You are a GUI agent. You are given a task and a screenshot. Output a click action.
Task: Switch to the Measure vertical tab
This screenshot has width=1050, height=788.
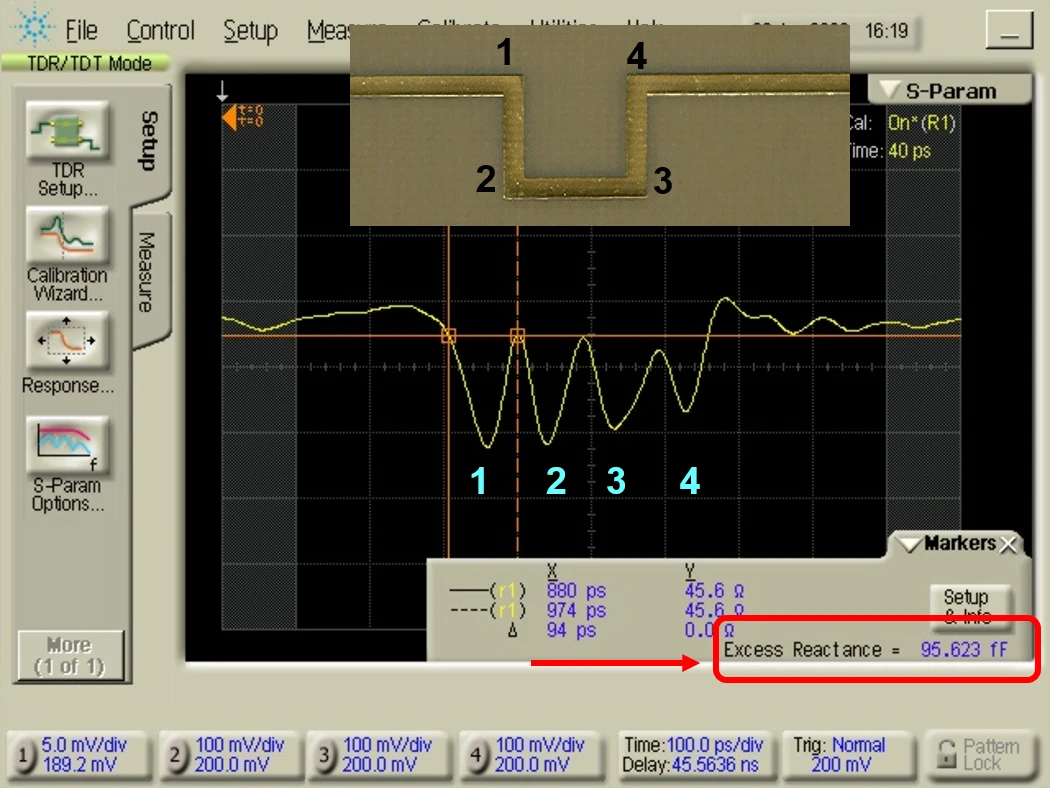[147, 272]
